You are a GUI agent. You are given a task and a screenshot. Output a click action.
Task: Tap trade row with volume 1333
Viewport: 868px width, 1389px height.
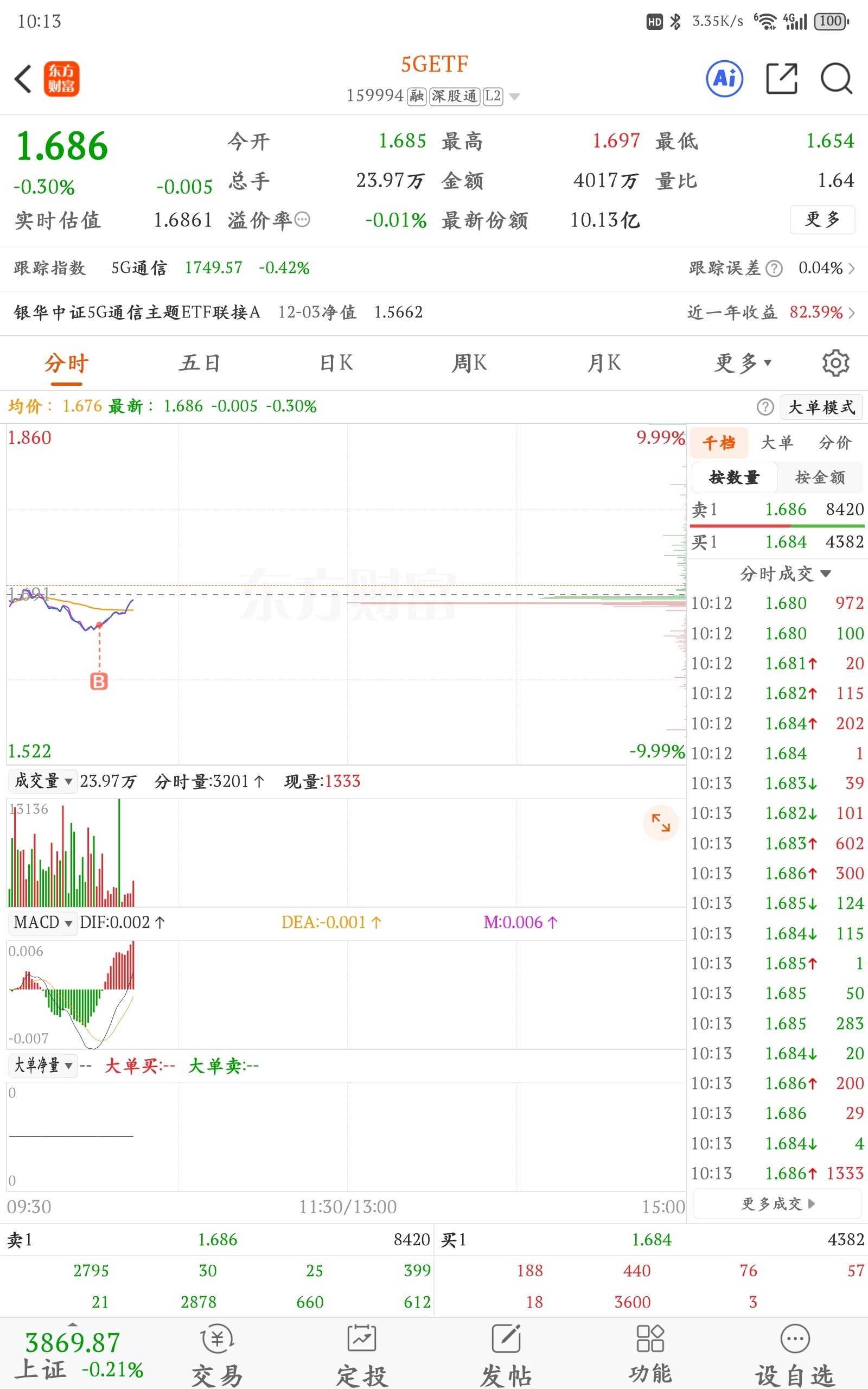tap(777, 1173)
